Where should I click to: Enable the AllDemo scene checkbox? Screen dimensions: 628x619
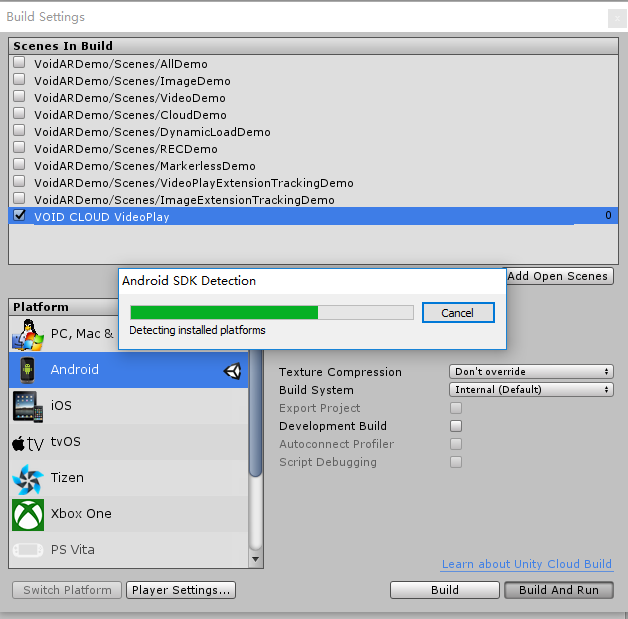pos(19,62)
